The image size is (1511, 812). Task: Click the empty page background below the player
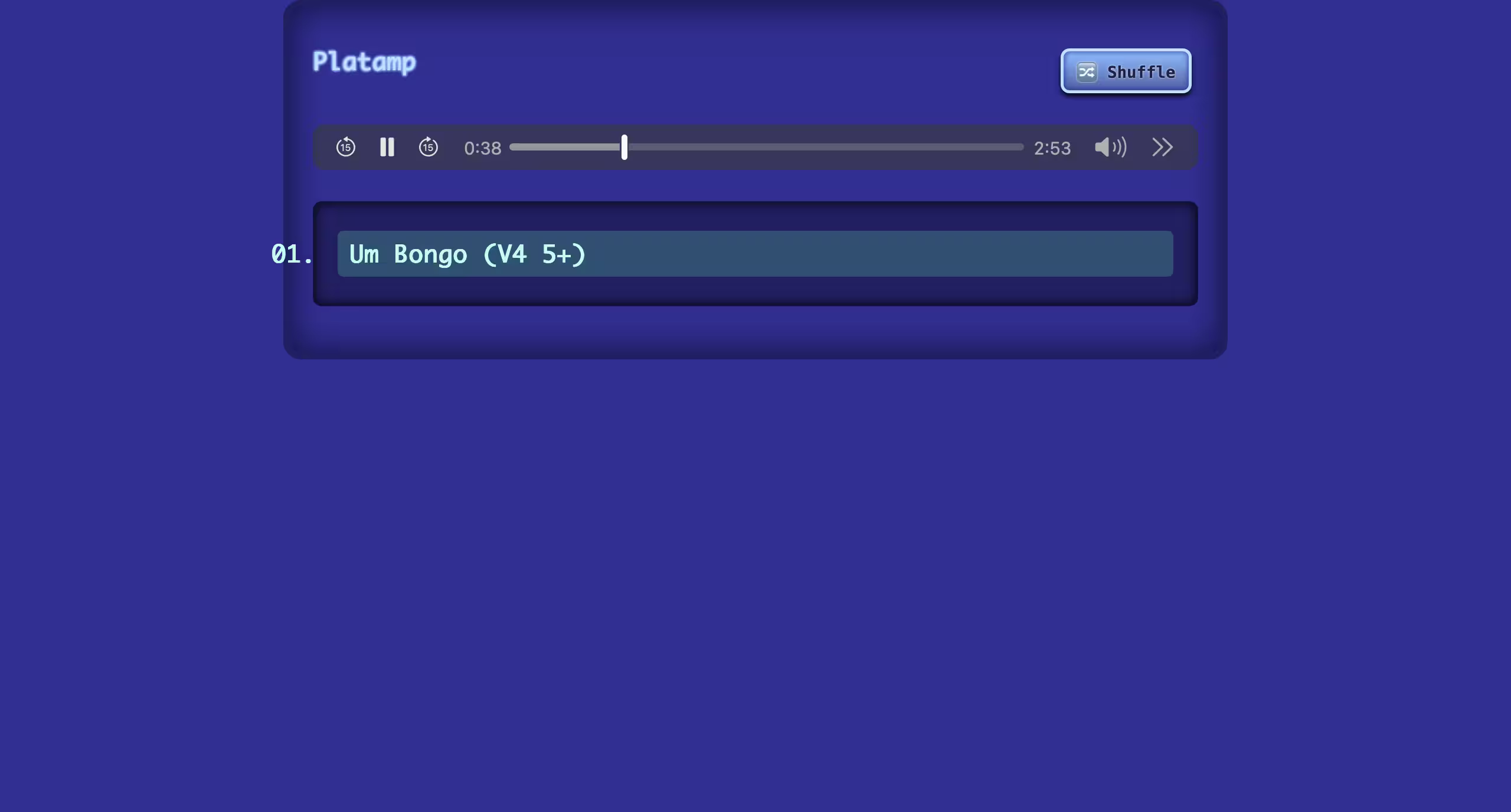755,584
